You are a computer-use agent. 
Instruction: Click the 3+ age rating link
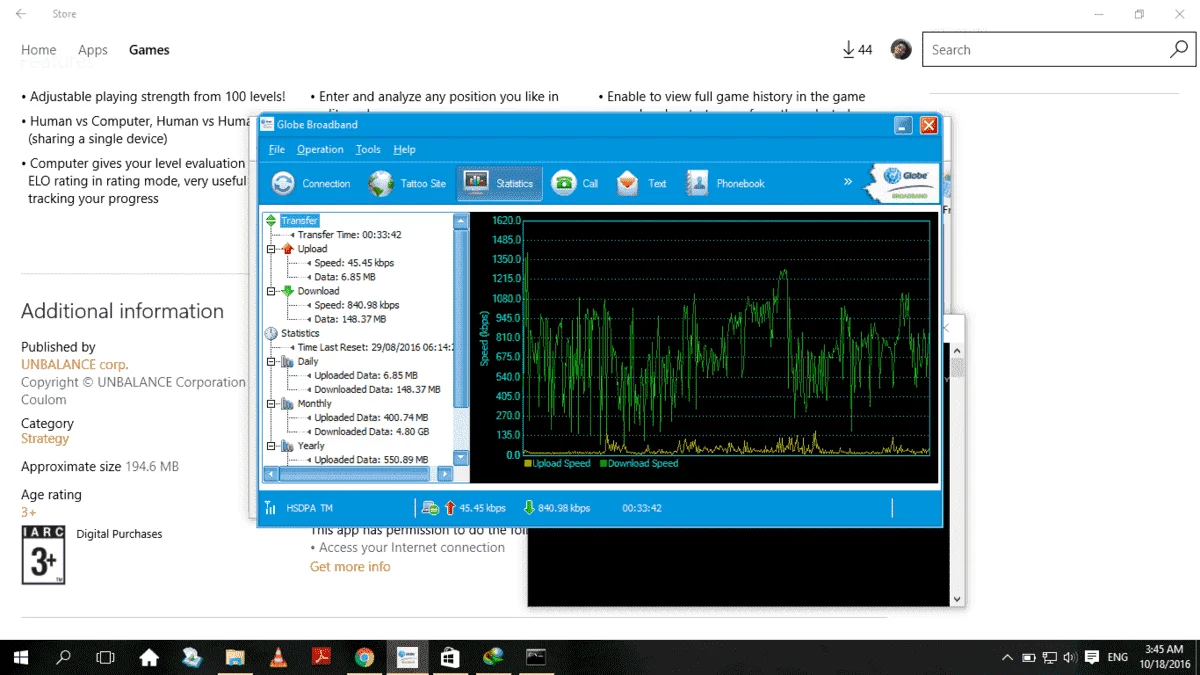tap(29, 512)
